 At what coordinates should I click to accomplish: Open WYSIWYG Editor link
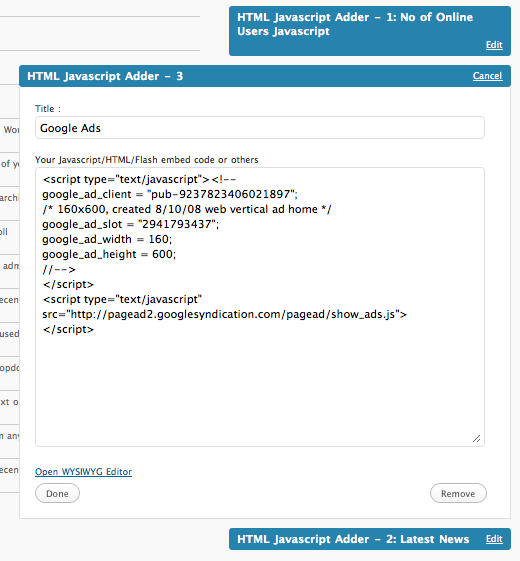pyautogui.click(x=83, y=472)
